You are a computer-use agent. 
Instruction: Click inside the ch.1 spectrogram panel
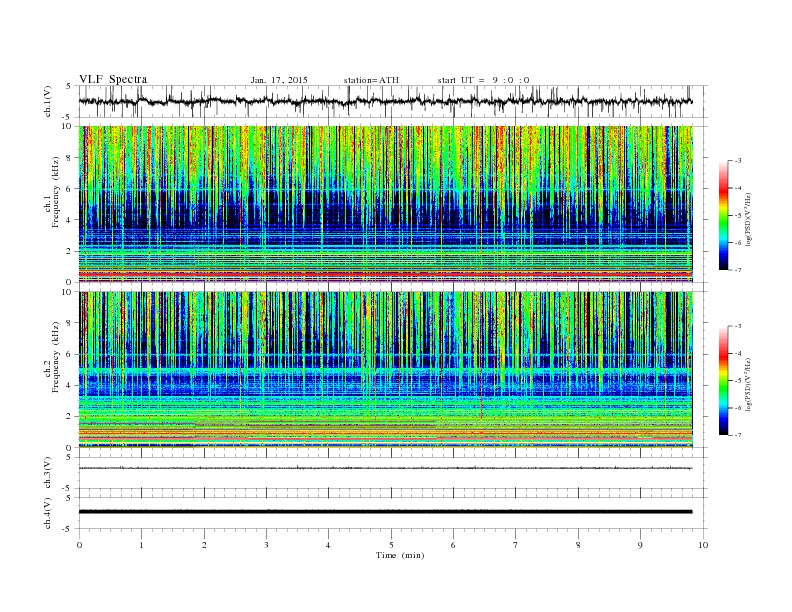tap(385, 204)
